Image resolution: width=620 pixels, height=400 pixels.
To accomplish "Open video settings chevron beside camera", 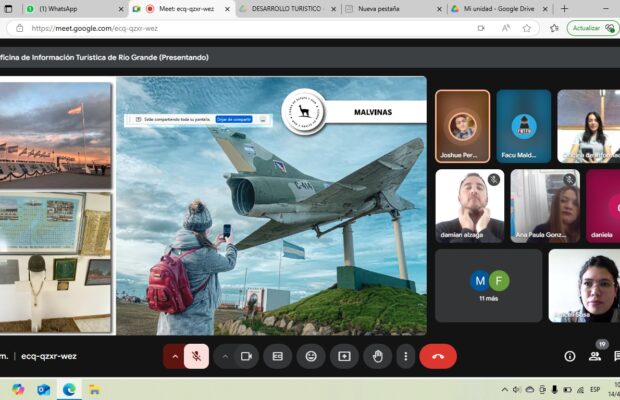I will [225, 356].
